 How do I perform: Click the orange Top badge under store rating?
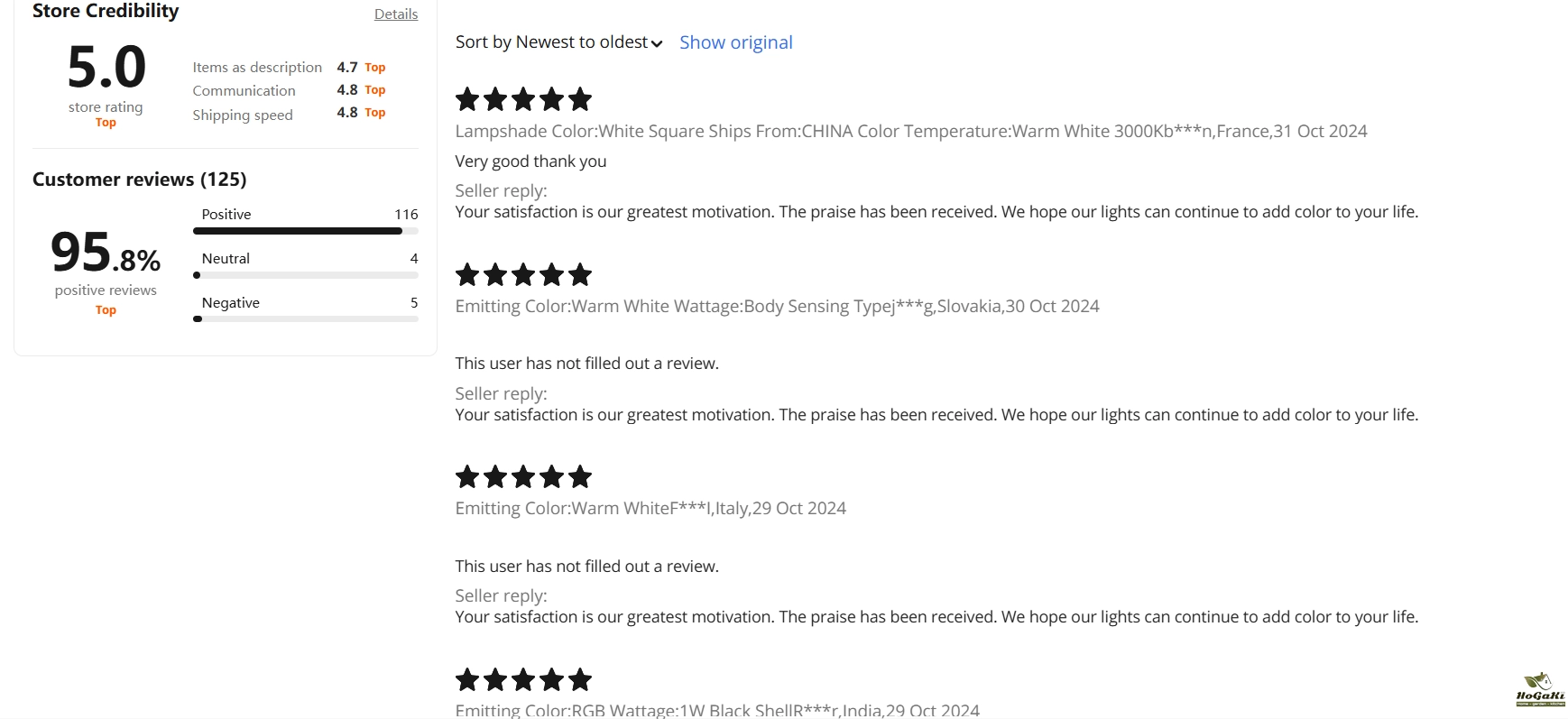click(106, 123)
